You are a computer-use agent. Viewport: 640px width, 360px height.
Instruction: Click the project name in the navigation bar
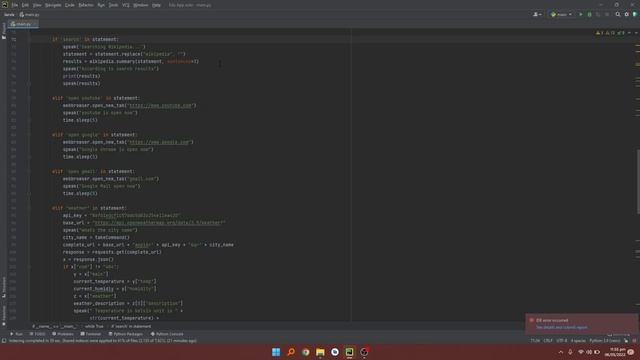point(9,15)
